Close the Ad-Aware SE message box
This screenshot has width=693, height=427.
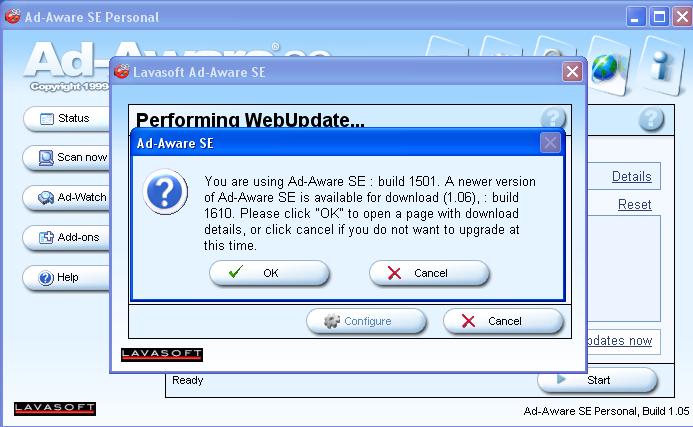(x=550, y=143)
